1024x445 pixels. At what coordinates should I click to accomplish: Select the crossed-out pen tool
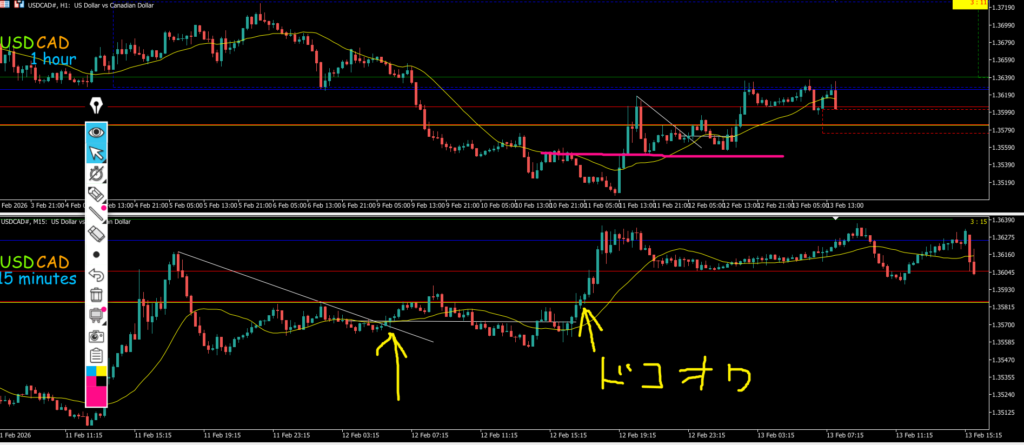point(97,174)
